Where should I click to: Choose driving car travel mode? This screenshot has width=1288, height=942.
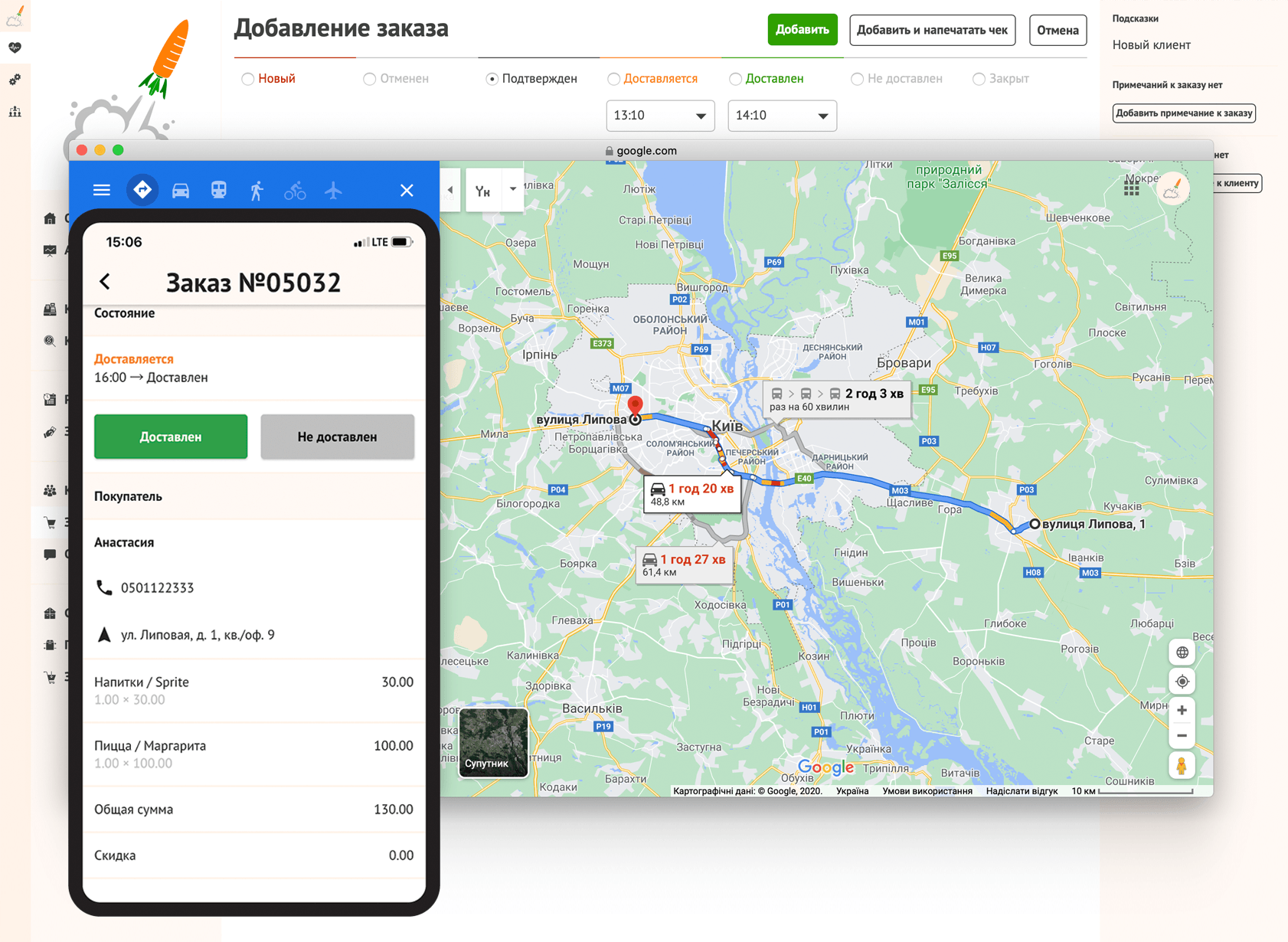(x=181, y=191)
